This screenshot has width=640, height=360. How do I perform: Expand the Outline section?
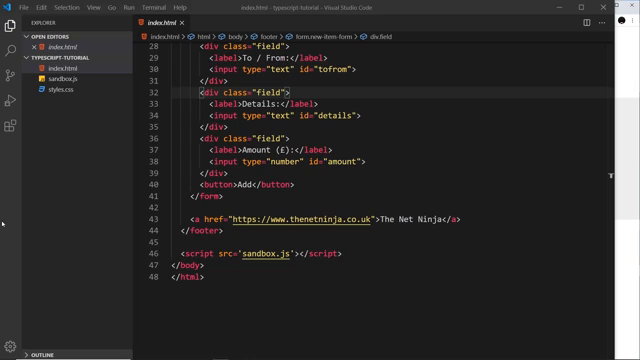pos(27,355)
